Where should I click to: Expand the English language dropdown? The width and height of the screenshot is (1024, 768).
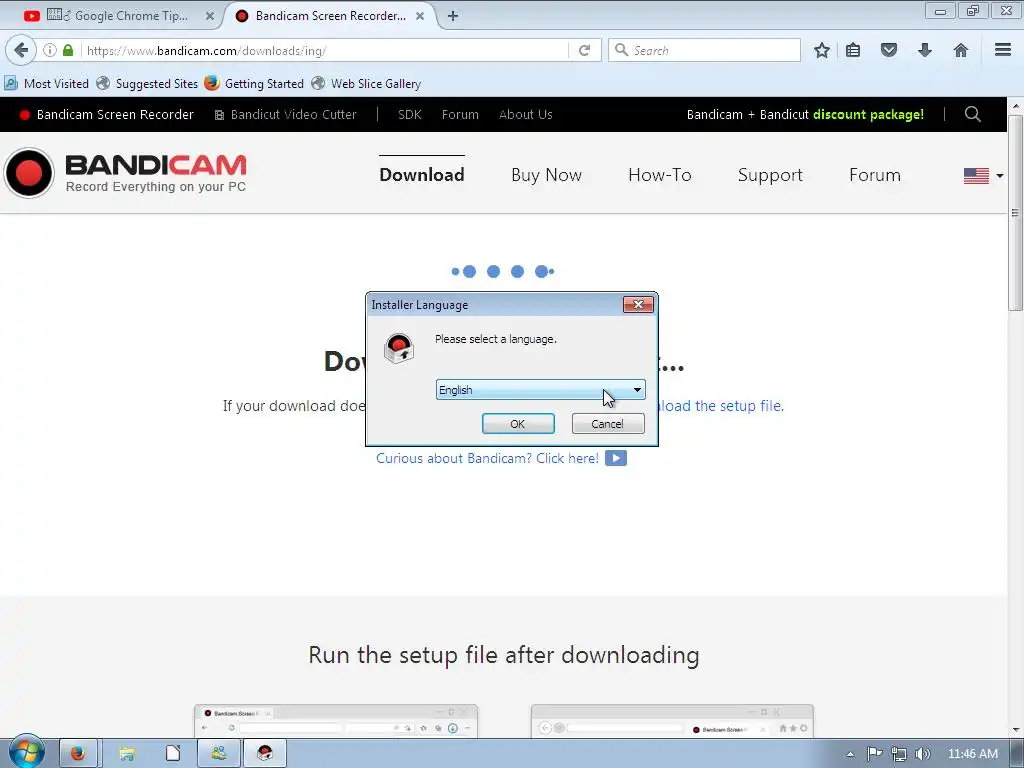point(540,390)
